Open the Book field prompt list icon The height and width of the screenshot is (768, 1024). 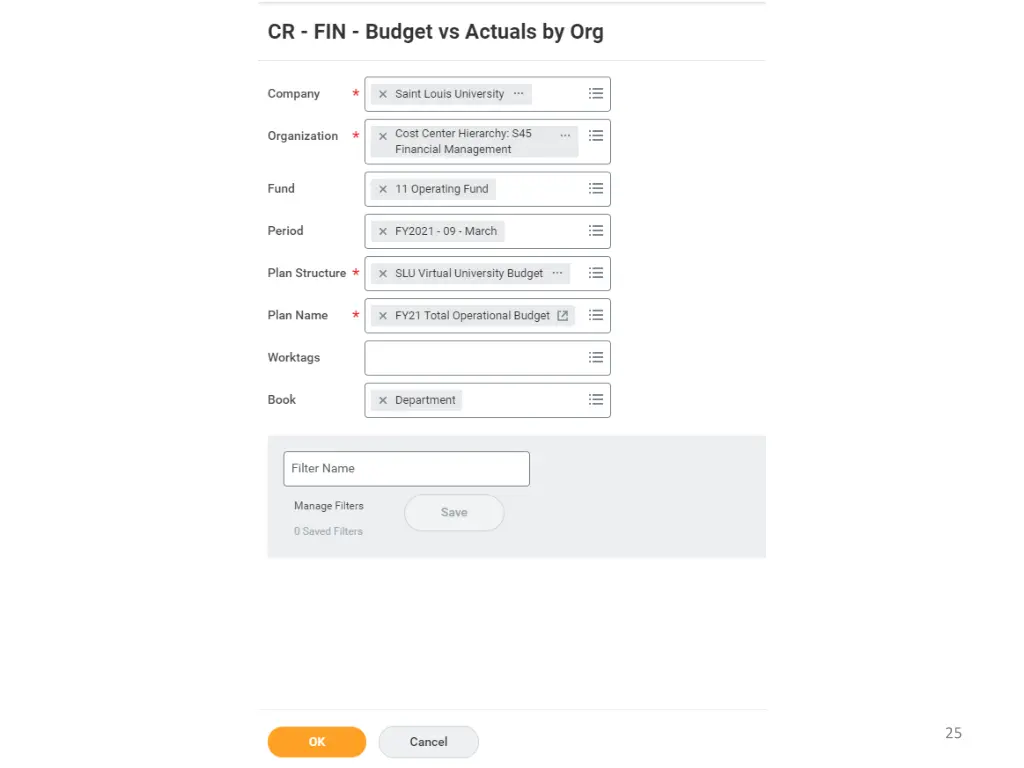coord(596,400)
